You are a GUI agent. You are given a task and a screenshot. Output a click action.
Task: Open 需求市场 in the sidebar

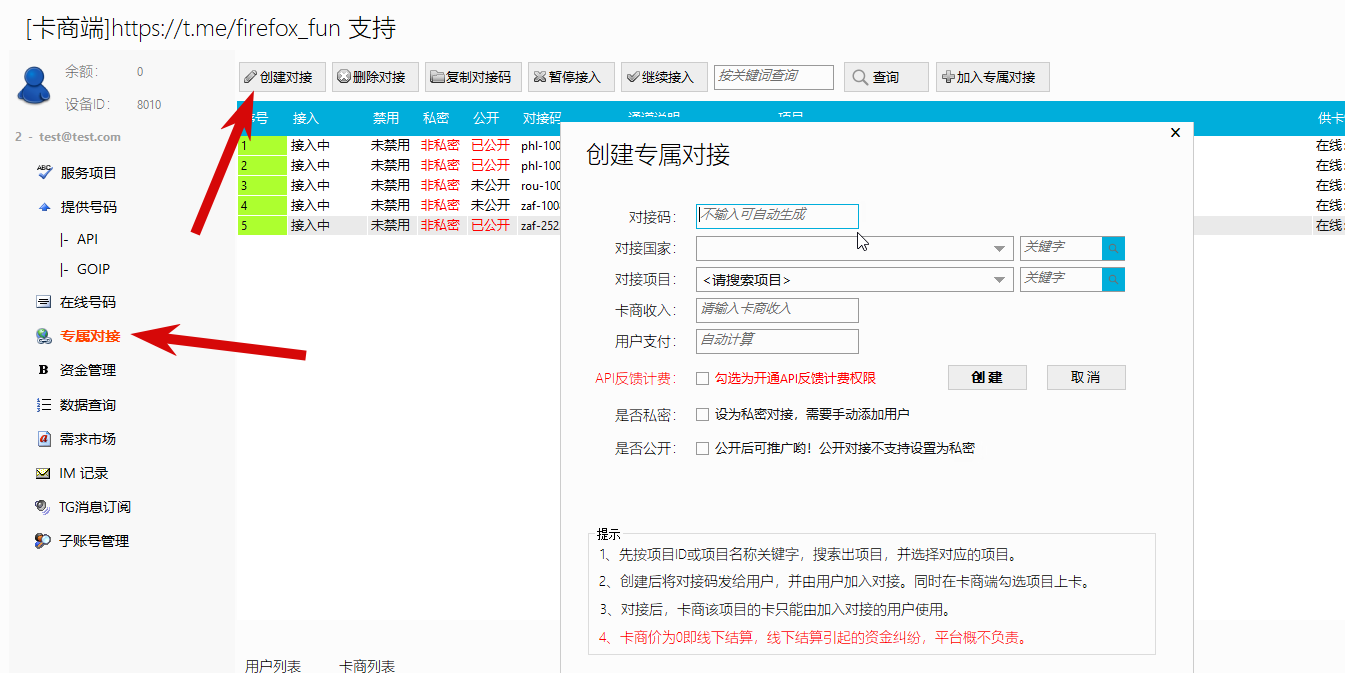point(88,439)
